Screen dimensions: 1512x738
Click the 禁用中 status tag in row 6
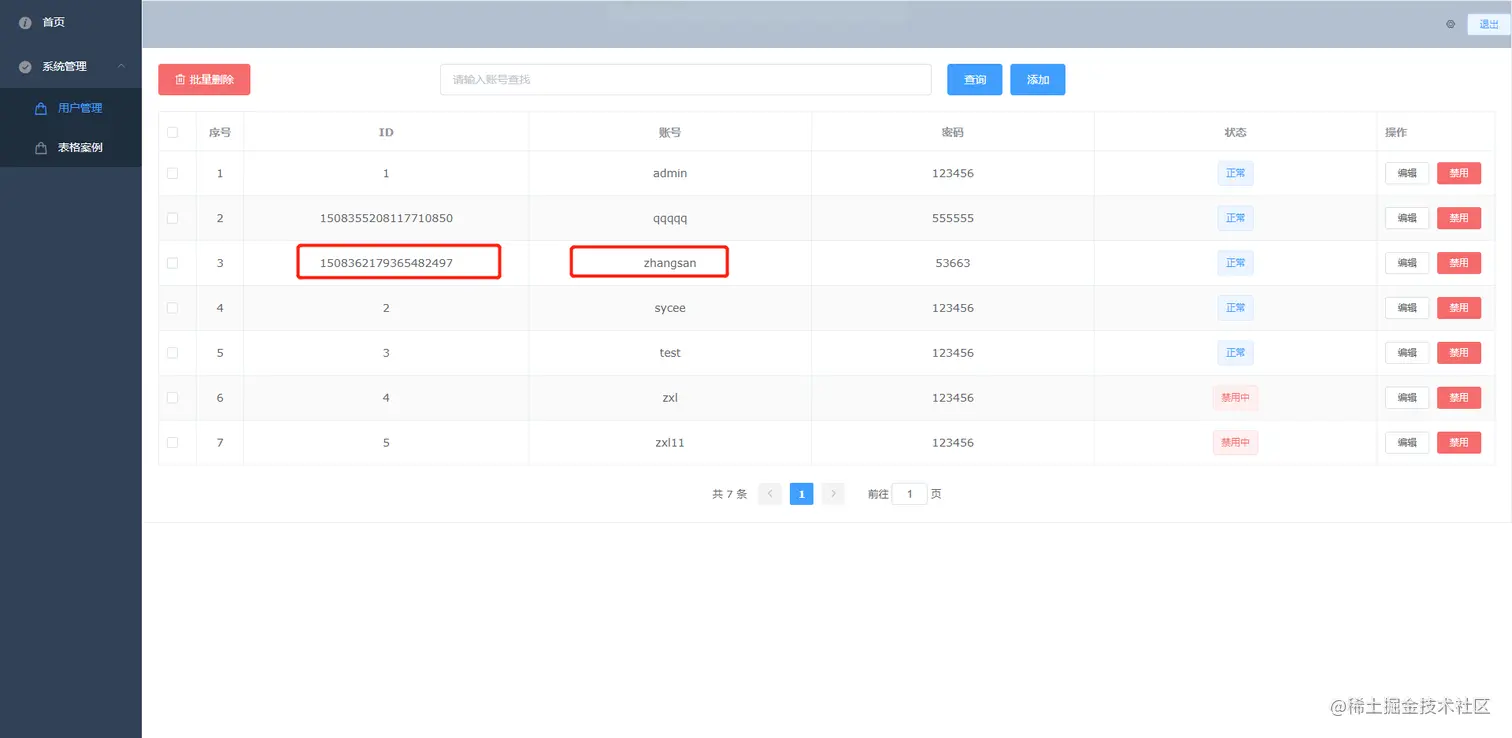click(1236, 398)
